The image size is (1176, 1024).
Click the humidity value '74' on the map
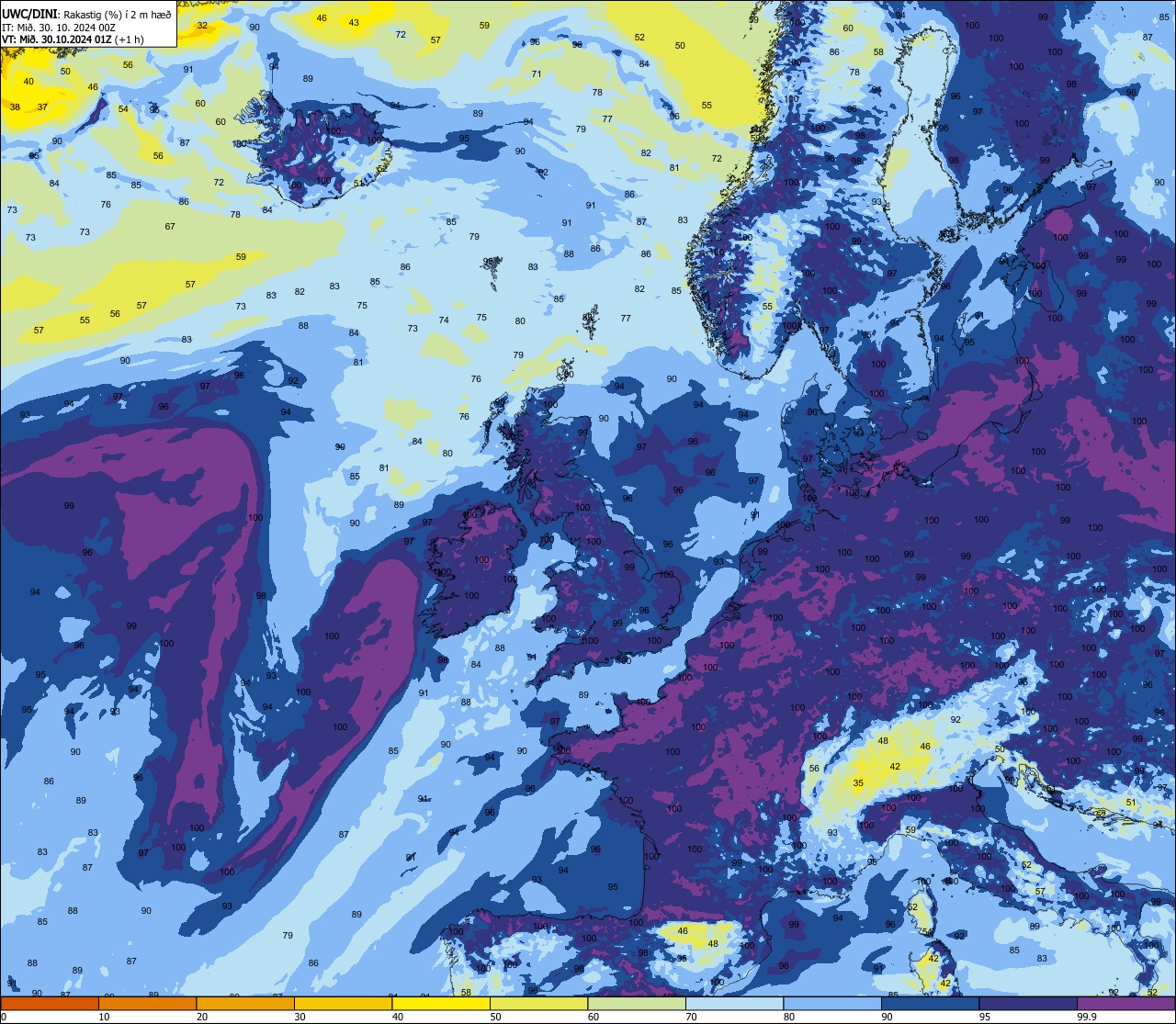(444, 321)
